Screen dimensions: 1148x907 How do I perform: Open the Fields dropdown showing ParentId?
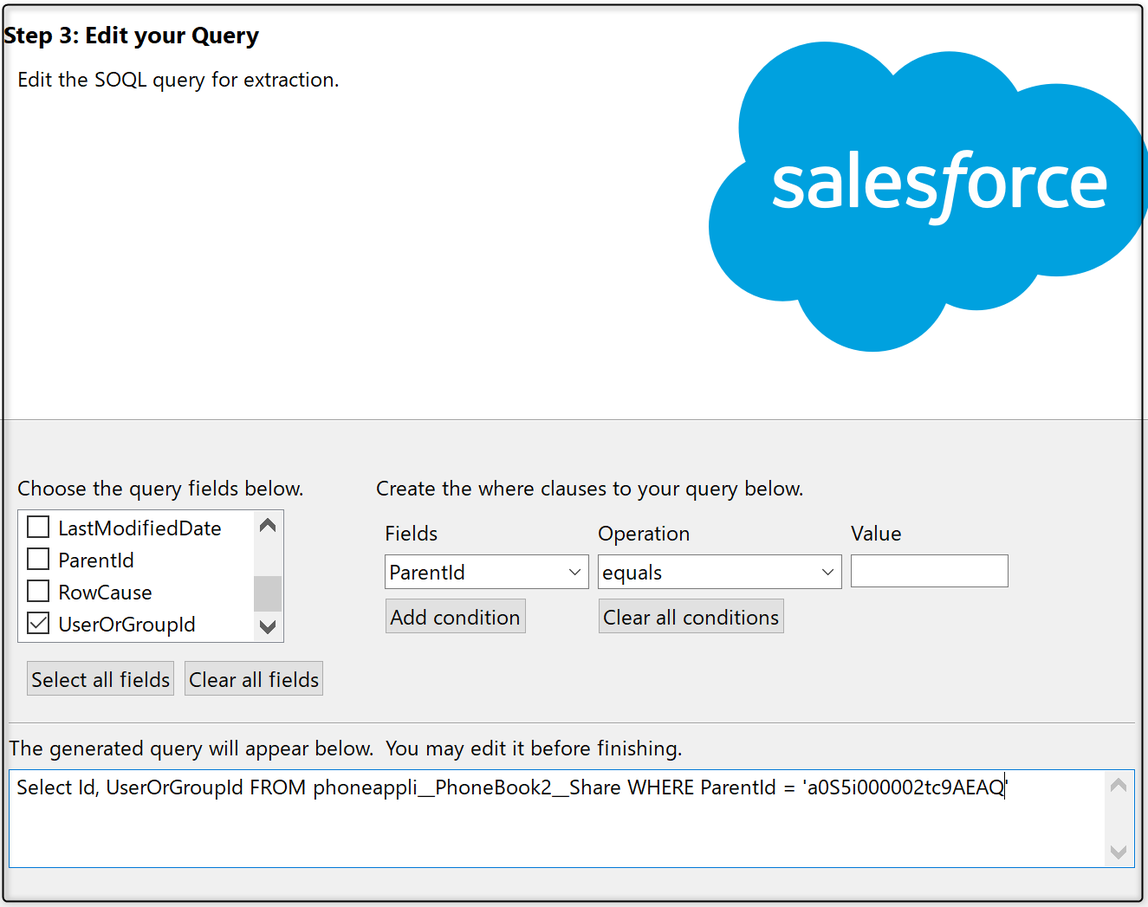click(486, 572)
